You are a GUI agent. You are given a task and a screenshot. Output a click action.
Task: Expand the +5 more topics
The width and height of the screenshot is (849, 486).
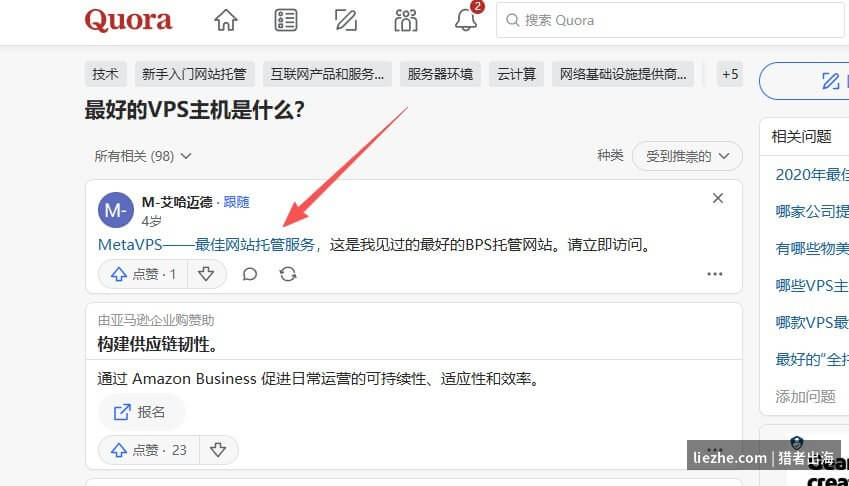coord(730,74)
